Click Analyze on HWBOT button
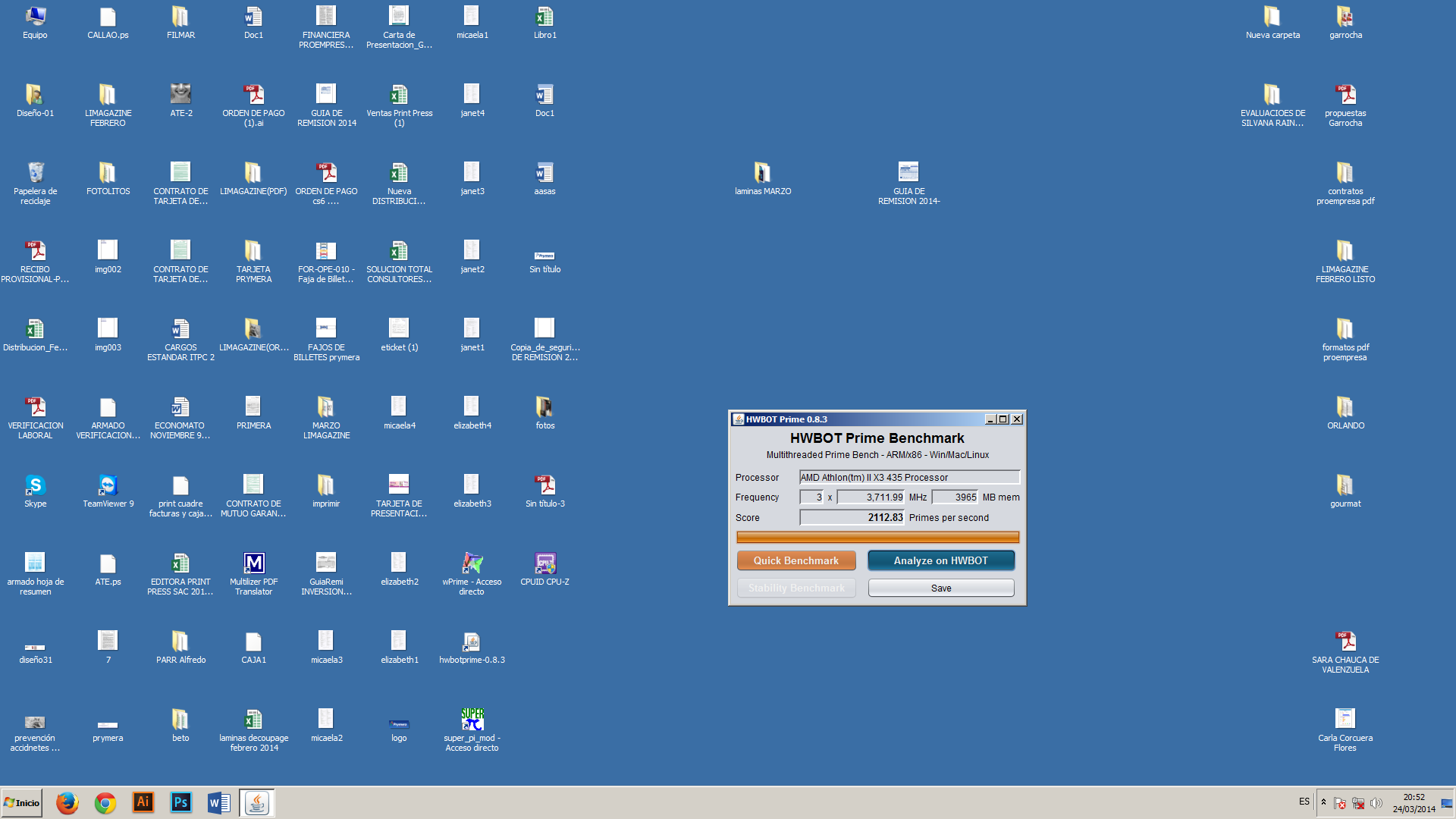 click(x=941, y=560)
